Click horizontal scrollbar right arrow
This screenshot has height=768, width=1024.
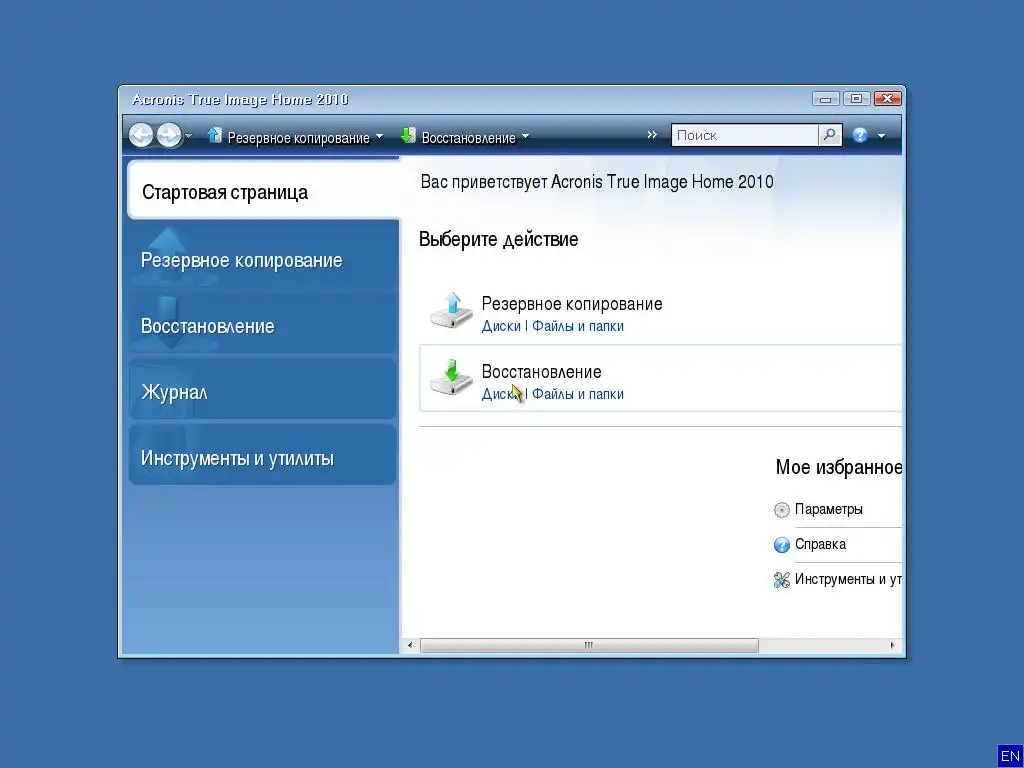point(892,645)
